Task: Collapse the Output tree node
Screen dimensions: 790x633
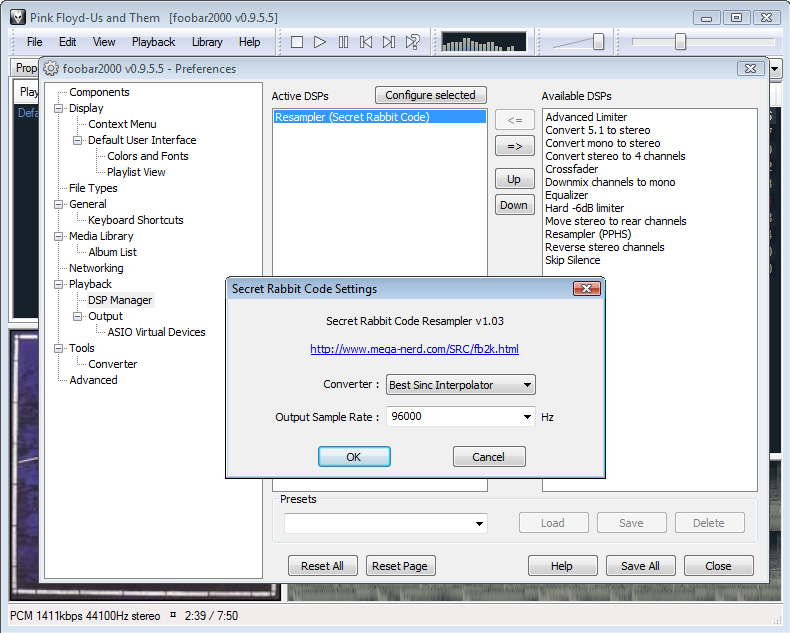Action: pos(78,316)
